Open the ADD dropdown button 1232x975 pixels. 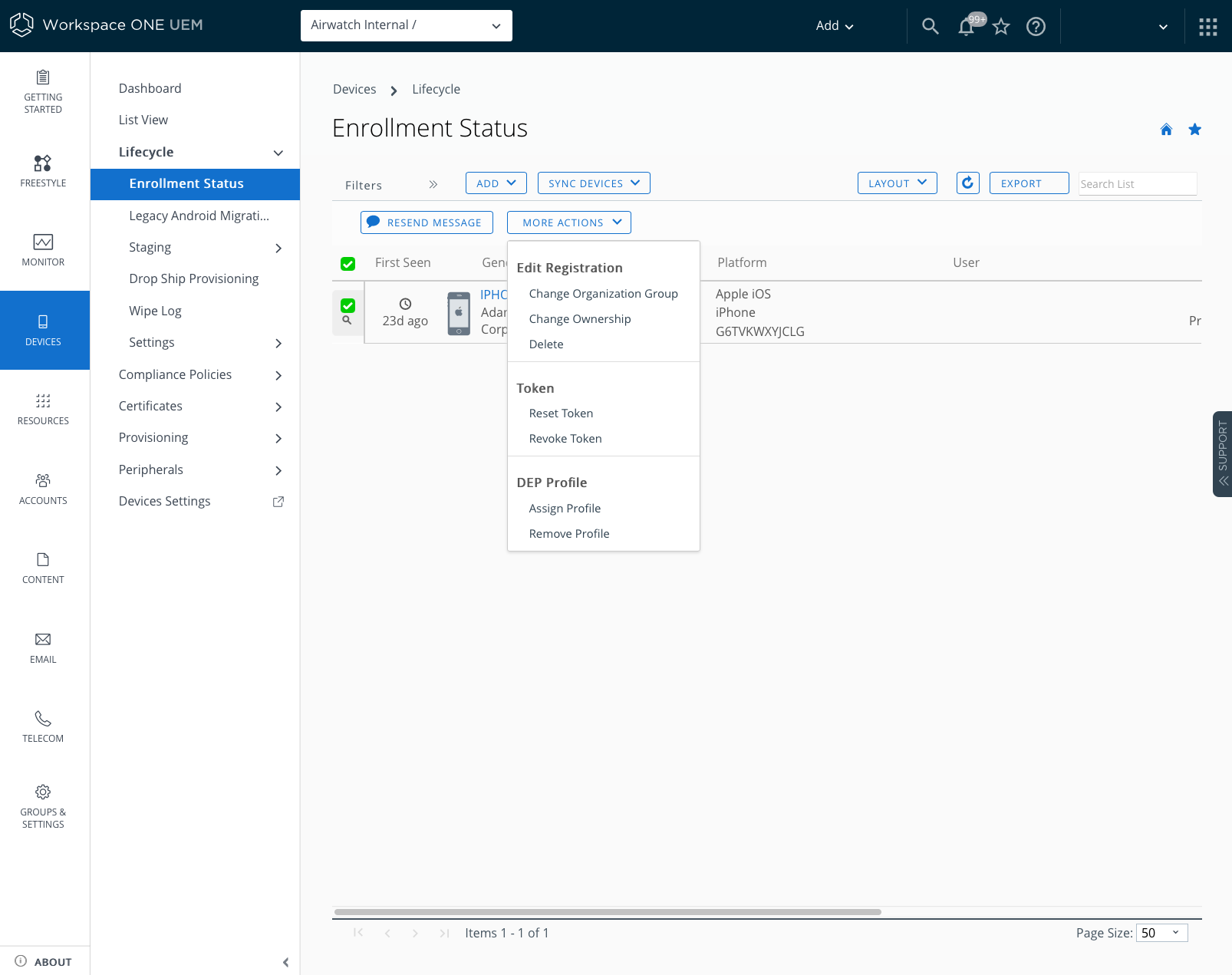496,183
